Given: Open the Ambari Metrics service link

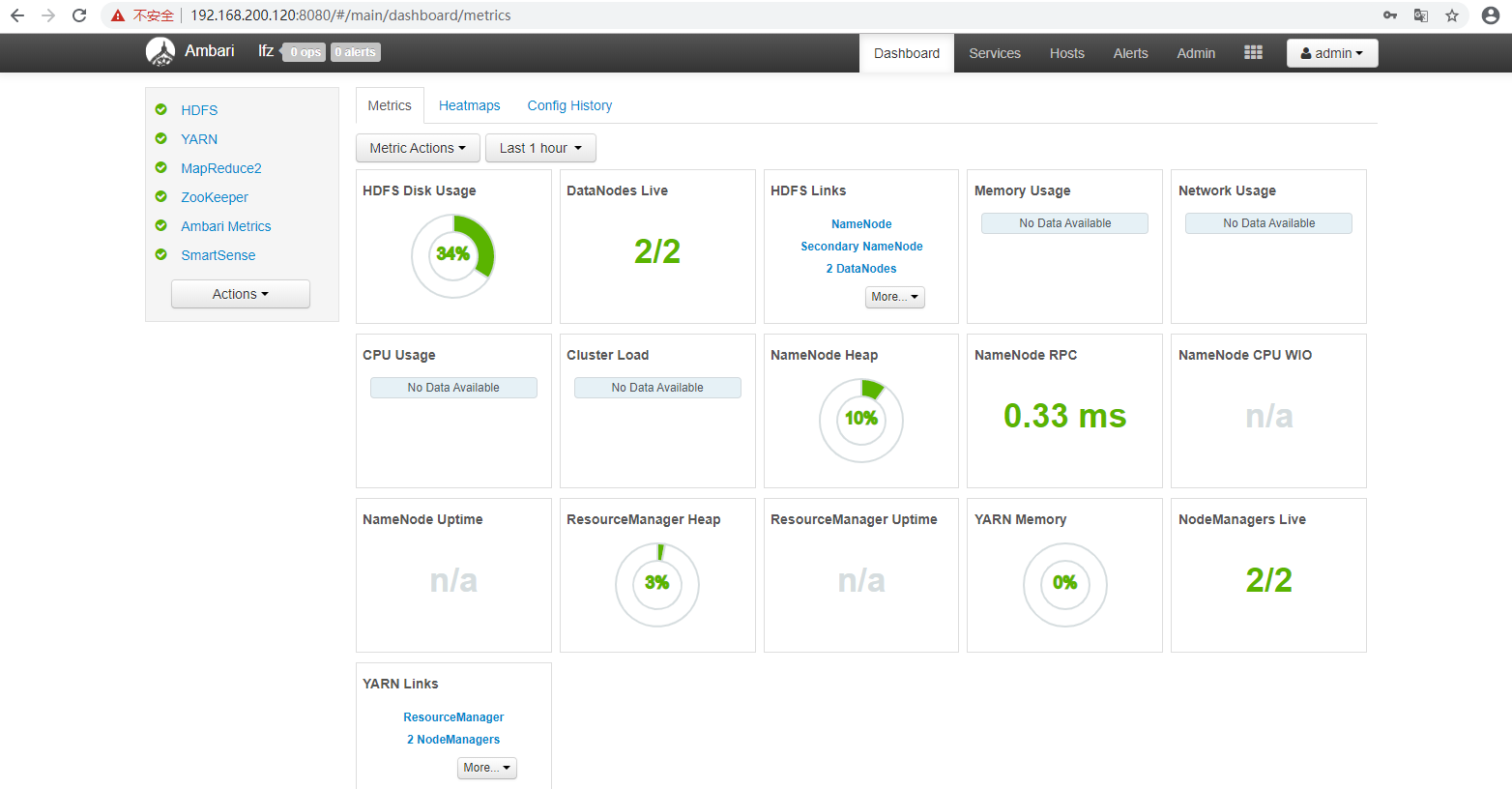Looking at the screenshot, I should click(226, 226).
